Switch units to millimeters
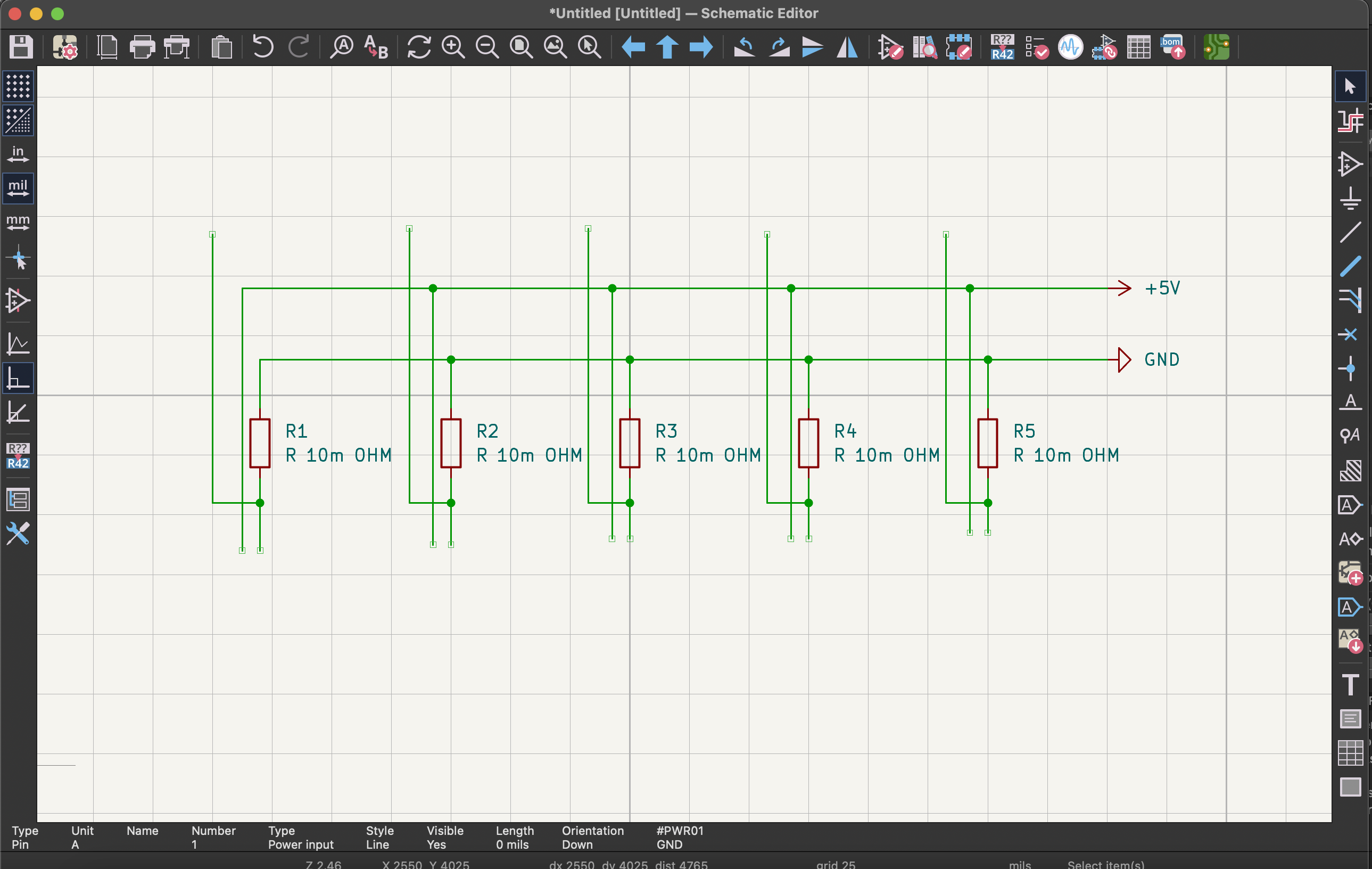1372x869 pixels. [x=19, y=224]
